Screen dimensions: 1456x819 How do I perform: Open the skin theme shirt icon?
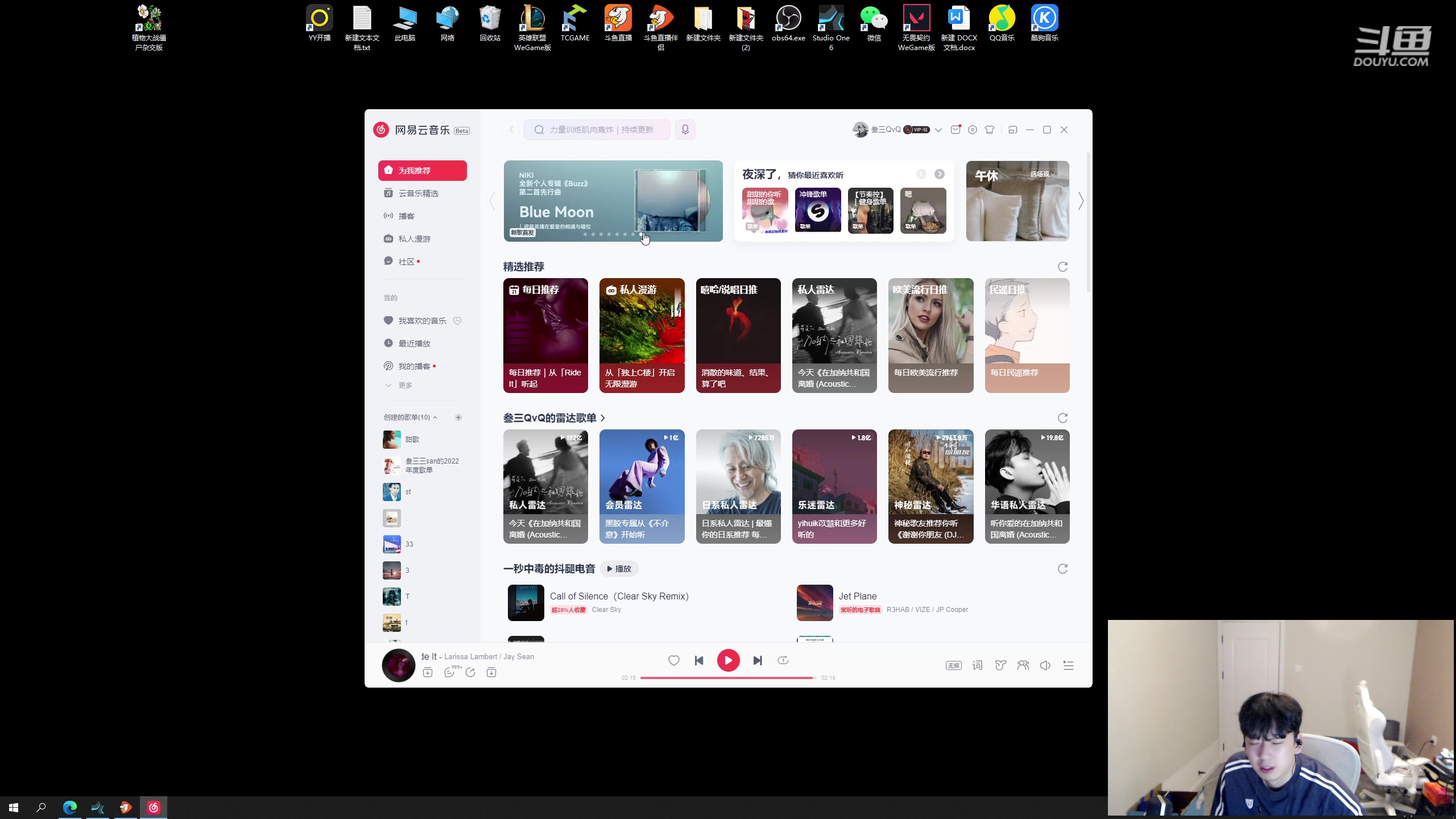click(x=990, y=130)
